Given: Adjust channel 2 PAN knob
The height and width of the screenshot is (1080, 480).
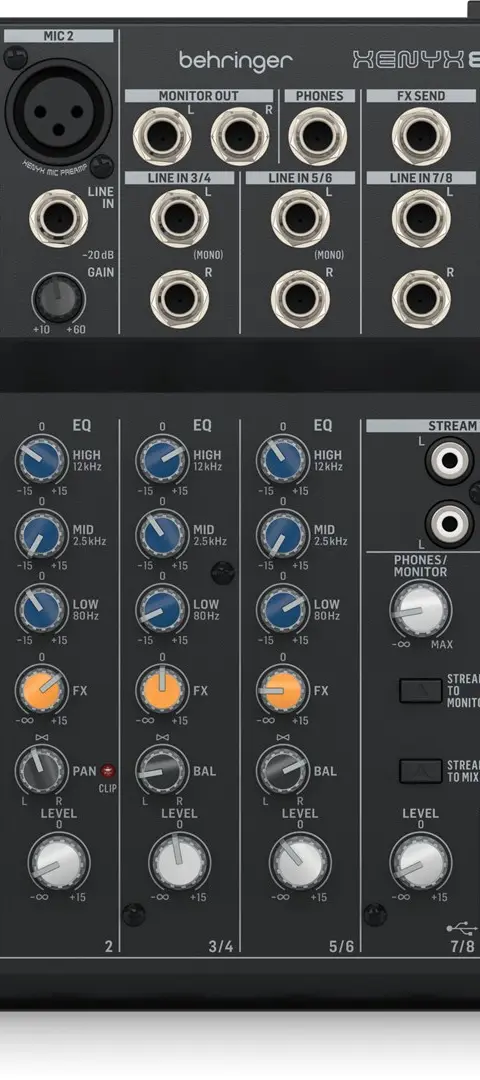Looking at the screenshot, I should click(42, 769).
